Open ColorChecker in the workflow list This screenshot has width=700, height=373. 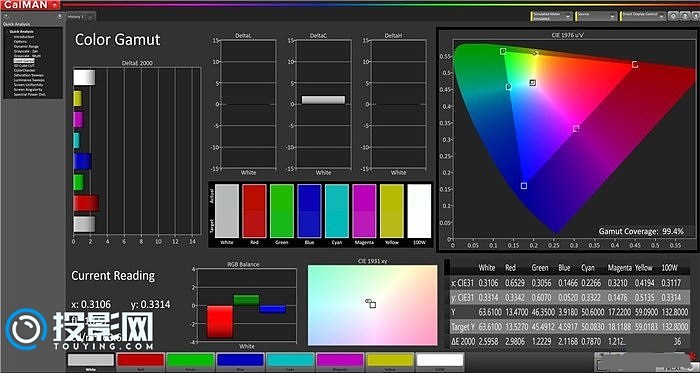pos(24,70)
